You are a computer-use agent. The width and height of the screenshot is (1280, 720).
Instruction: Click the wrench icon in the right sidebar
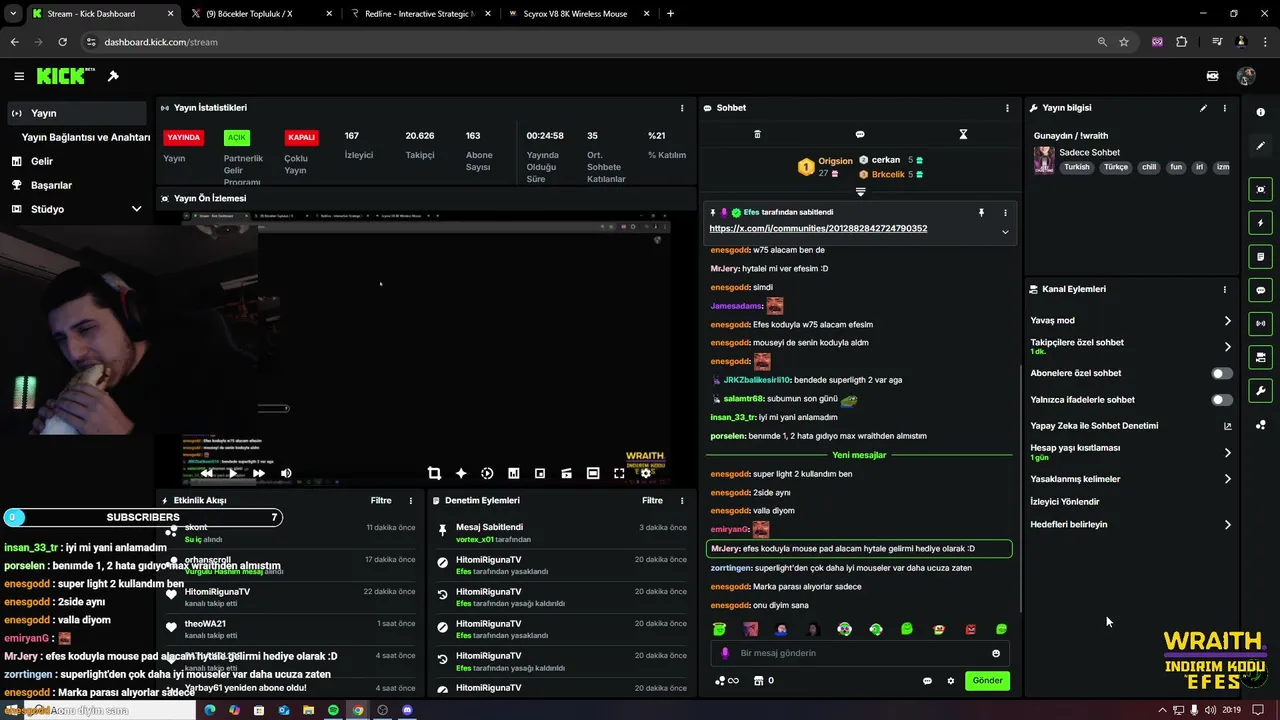(x=1260, y=391)
